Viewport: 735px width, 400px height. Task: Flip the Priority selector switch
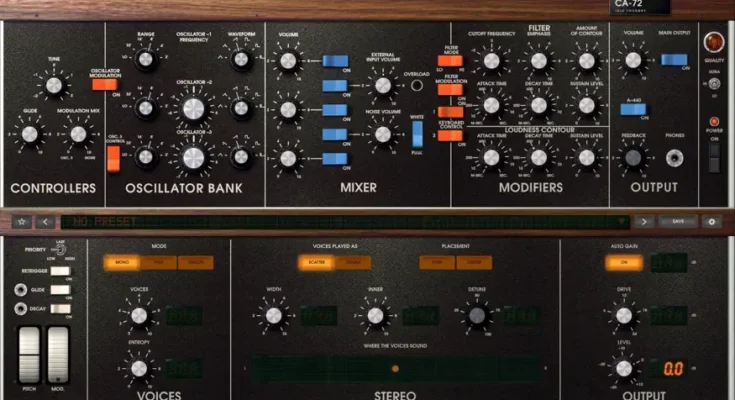60,249
